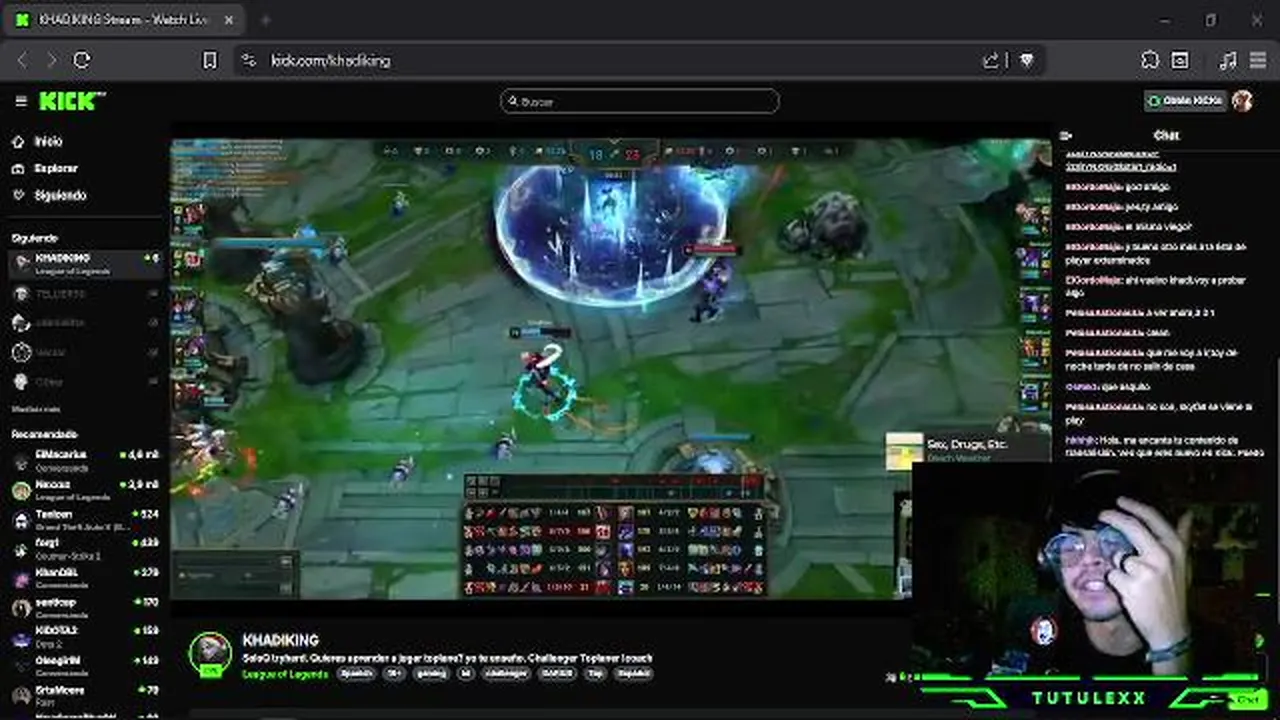The width and height of the screenshot is (1280, 720).
Task: Click the Inicio home icon
Action: pyautogui.click(x=18, y=142)
